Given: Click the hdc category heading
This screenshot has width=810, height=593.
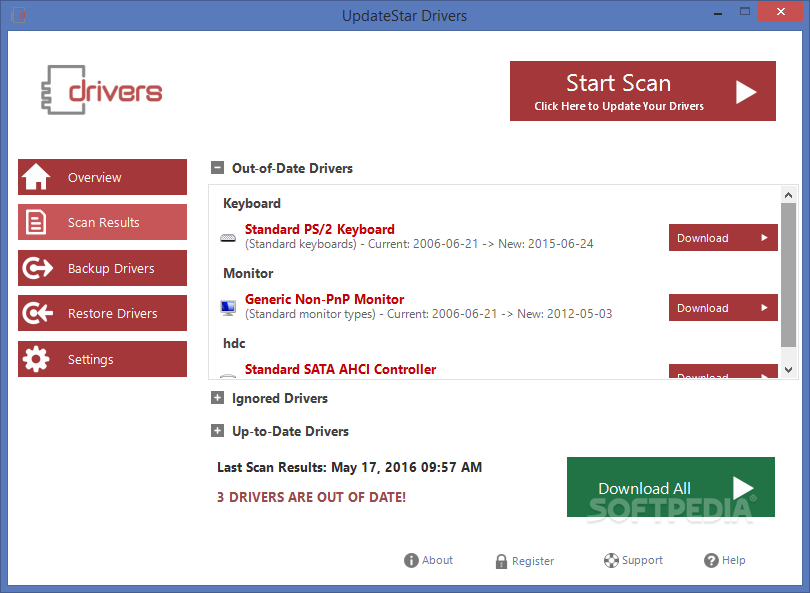Looking at the screenshot, I should pyautogui.click(x=234, y=344).
